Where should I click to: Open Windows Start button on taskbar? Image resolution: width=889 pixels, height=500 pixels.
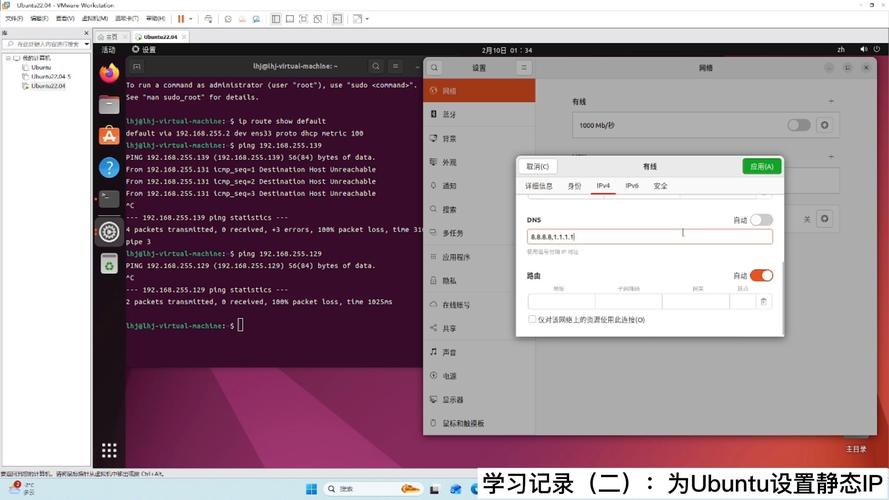(311, 489)
